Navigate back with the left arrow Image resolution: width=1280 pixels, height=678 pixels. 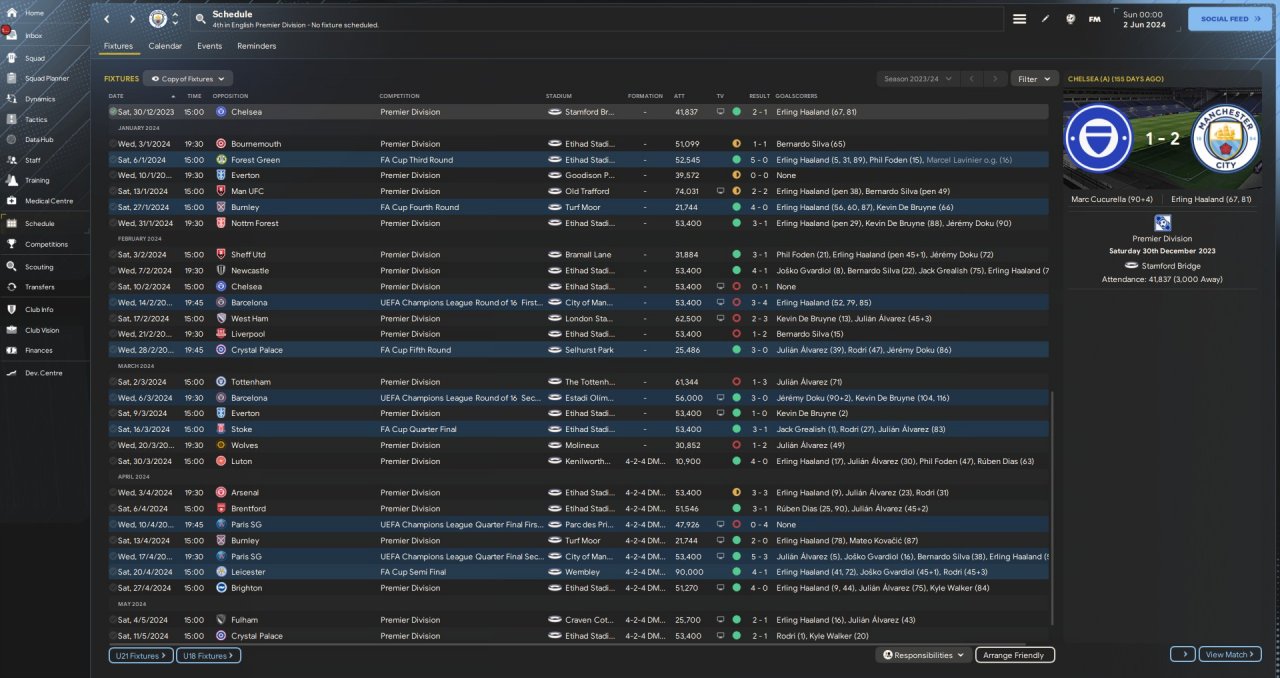tap(107, 19)
